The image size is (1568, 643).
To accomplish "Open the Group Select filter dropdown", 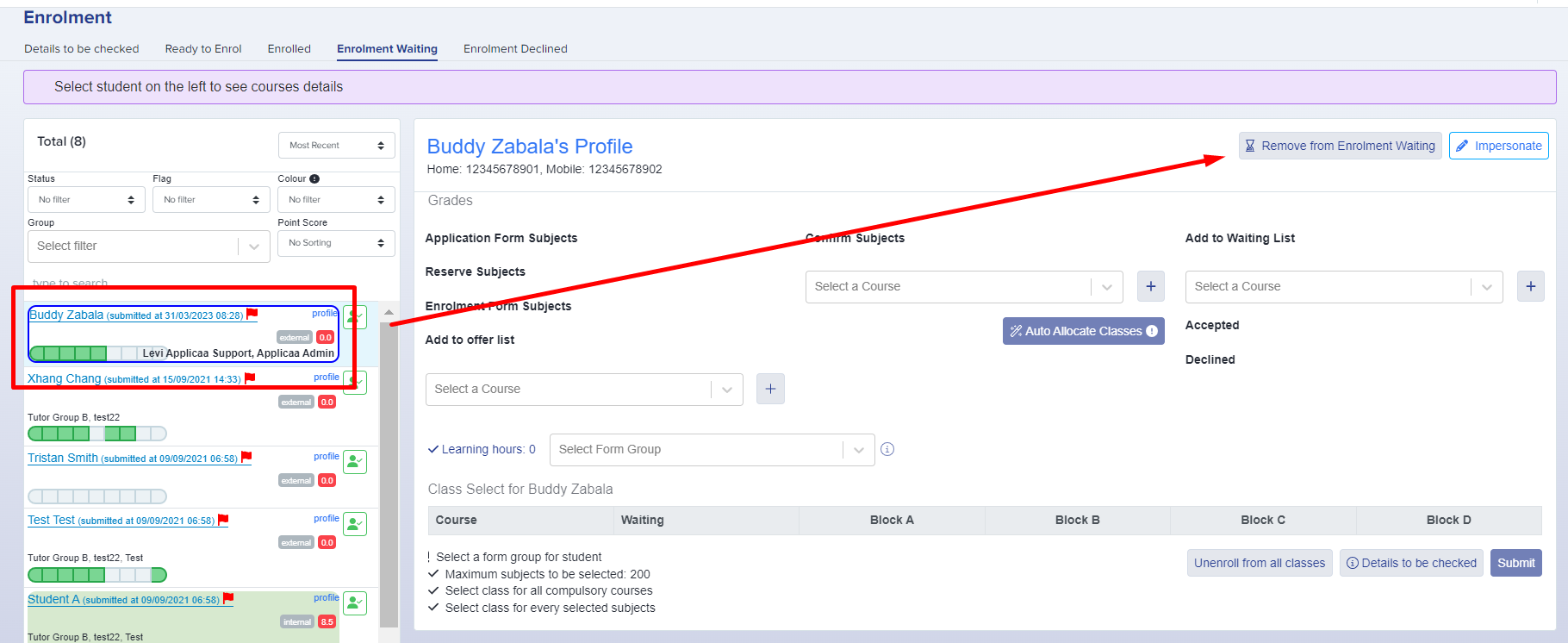I will [149, 246].
